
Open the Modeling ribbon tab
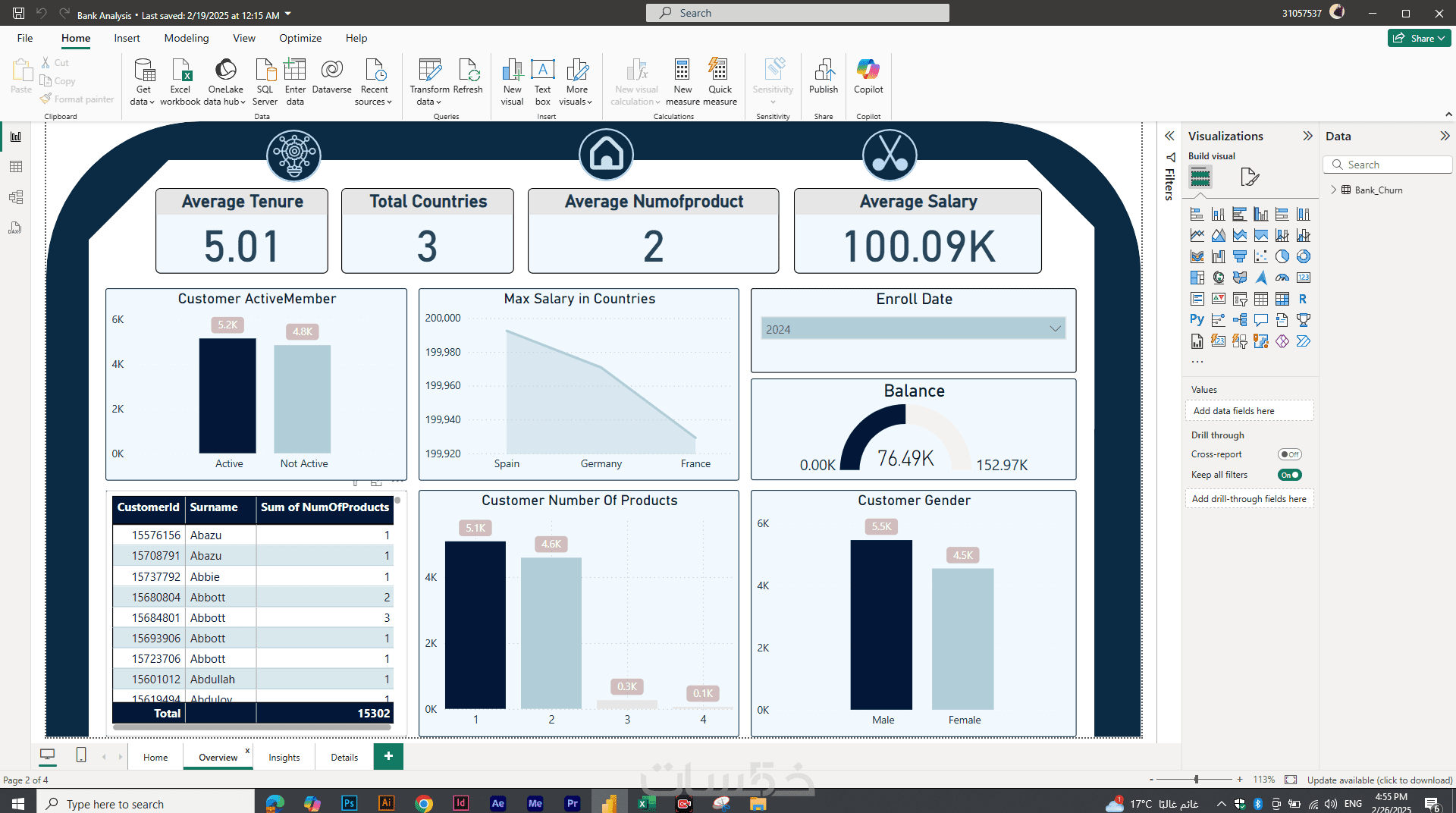(187, 38)
